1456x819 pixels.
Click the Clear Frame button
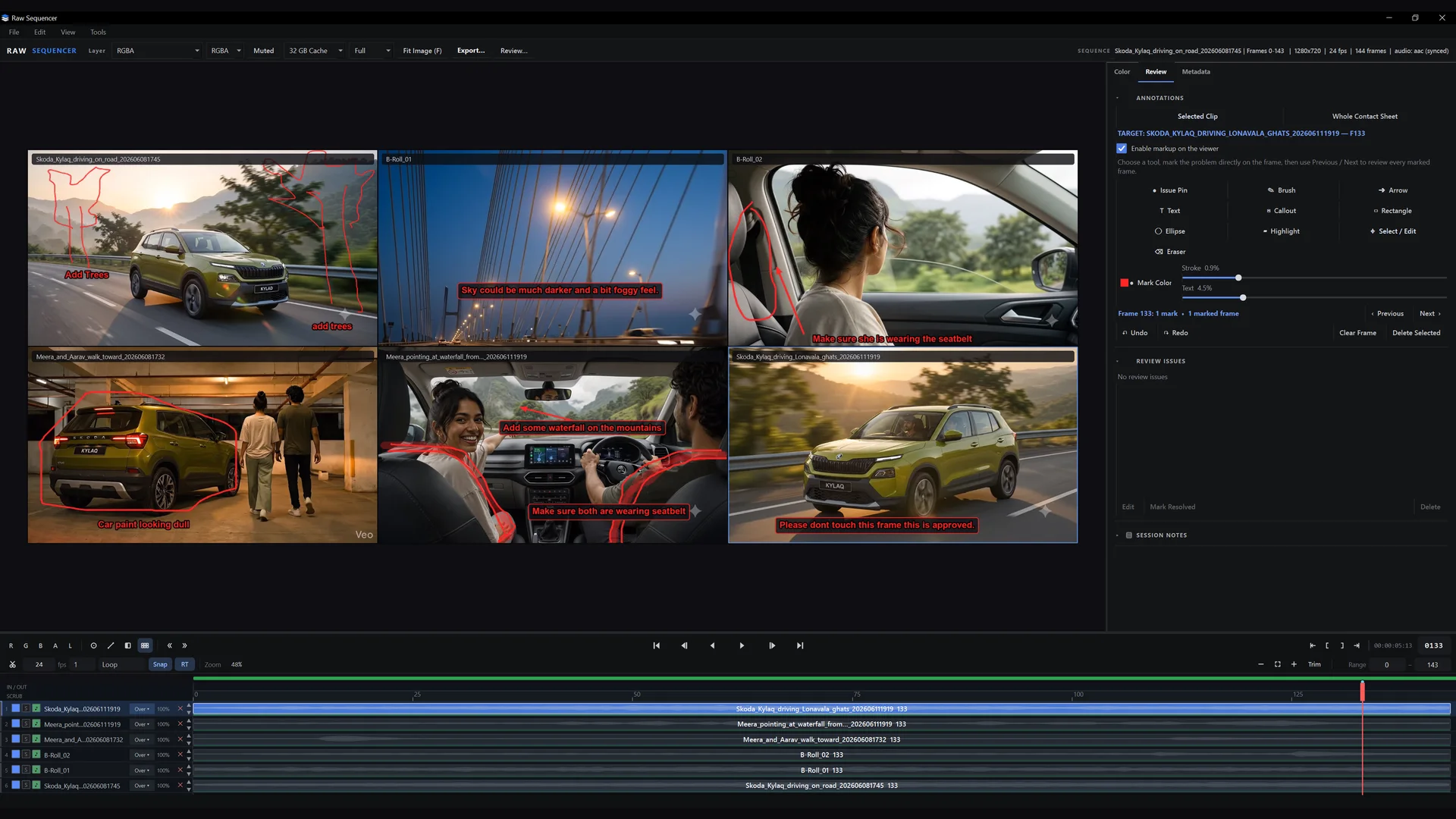coord(1357,333)
